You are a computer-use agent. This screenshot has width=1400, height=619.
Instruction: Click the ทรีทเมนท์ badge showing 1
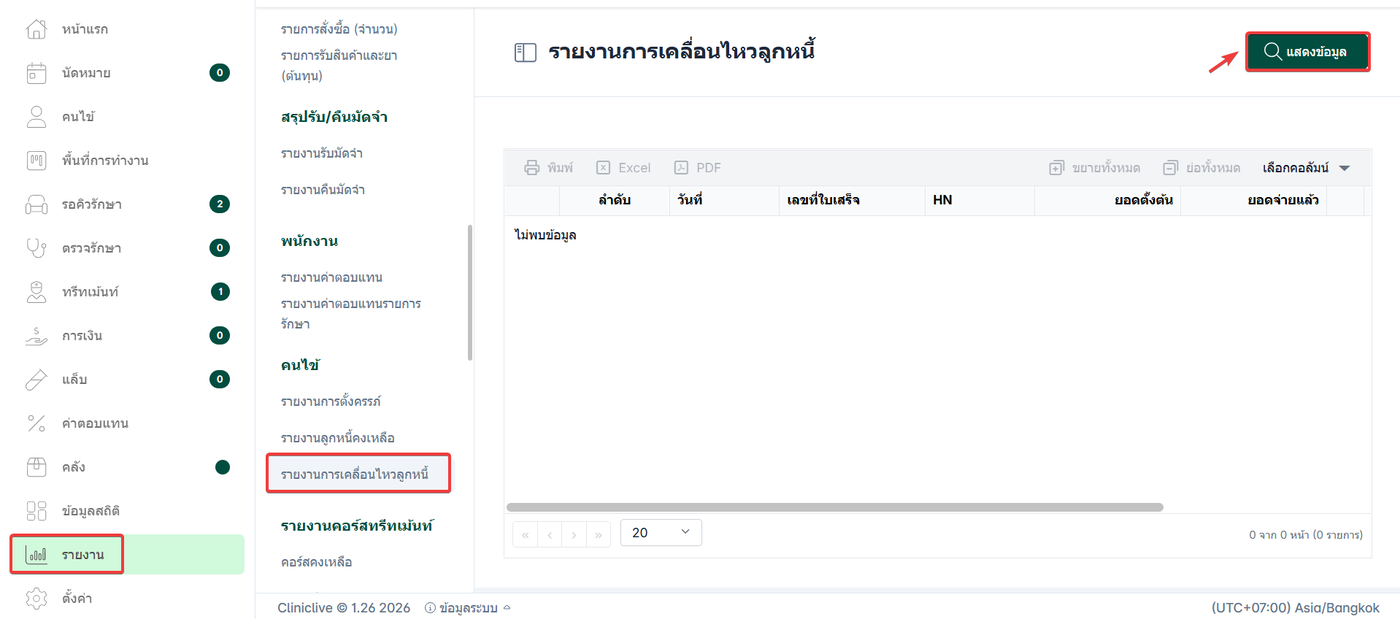pos(220,292)
